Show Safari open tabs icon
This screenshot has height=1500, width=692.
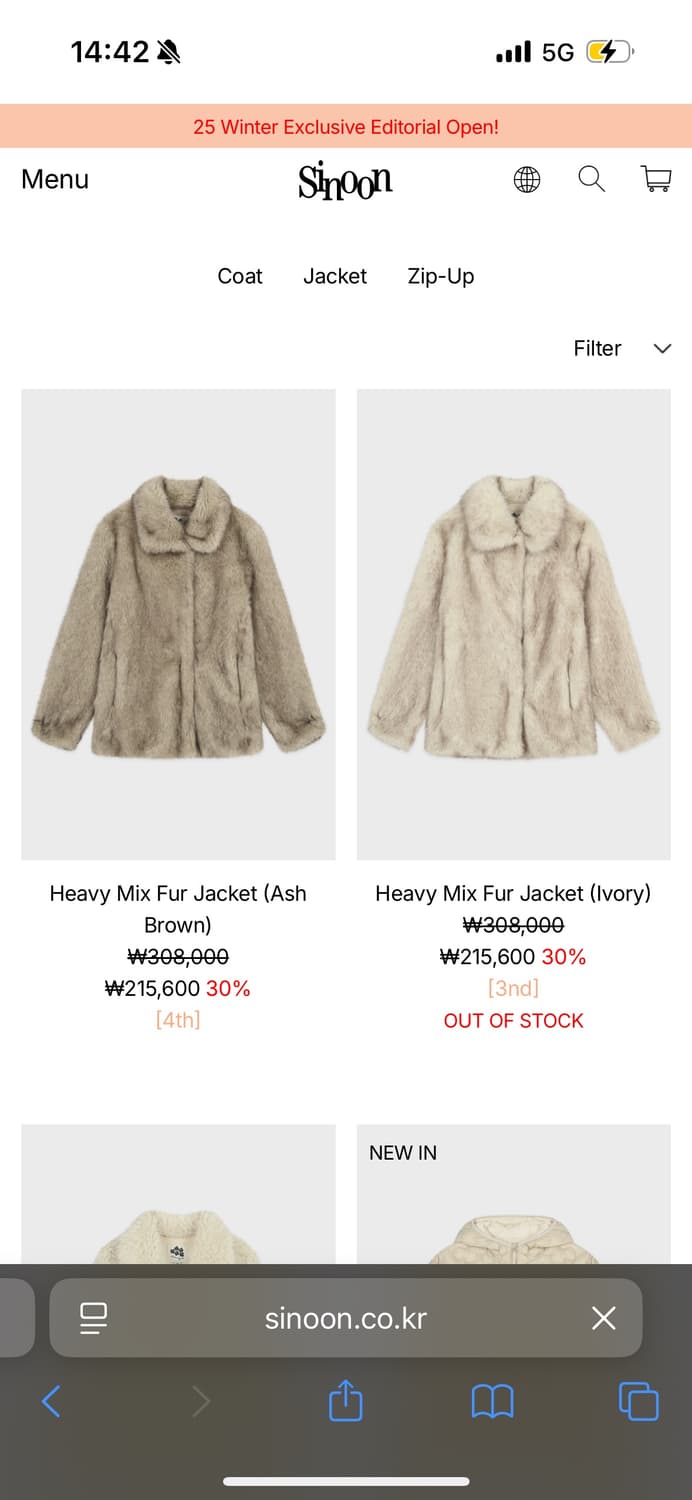pos(639,1401)
